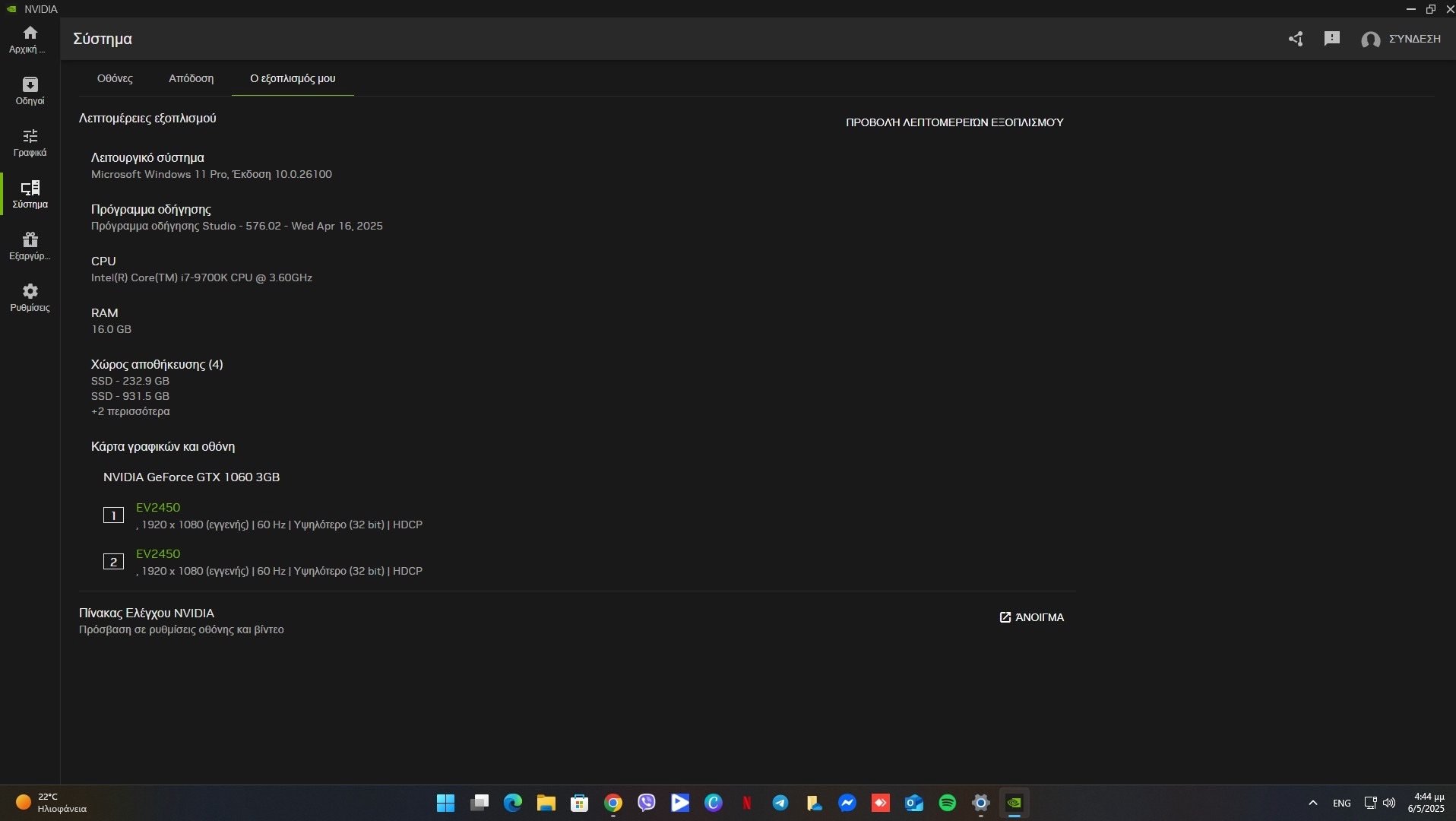This screenshot has height=821, width=1456.
Task: Open Messenger from the taskbar
Action: click(x=847, y=803)
